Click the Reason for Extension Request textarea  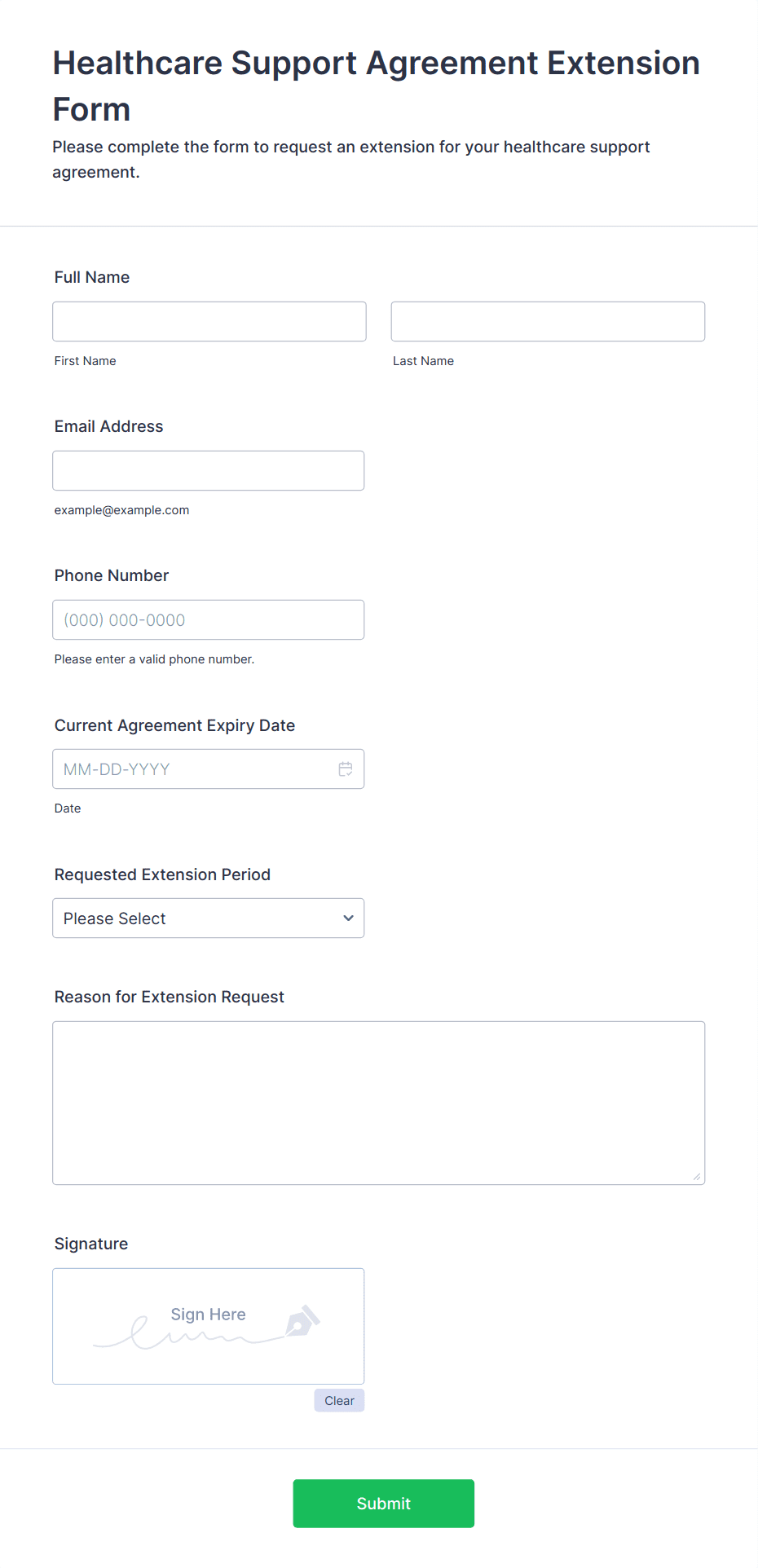pyautogui.click(x=379, y=1103)
